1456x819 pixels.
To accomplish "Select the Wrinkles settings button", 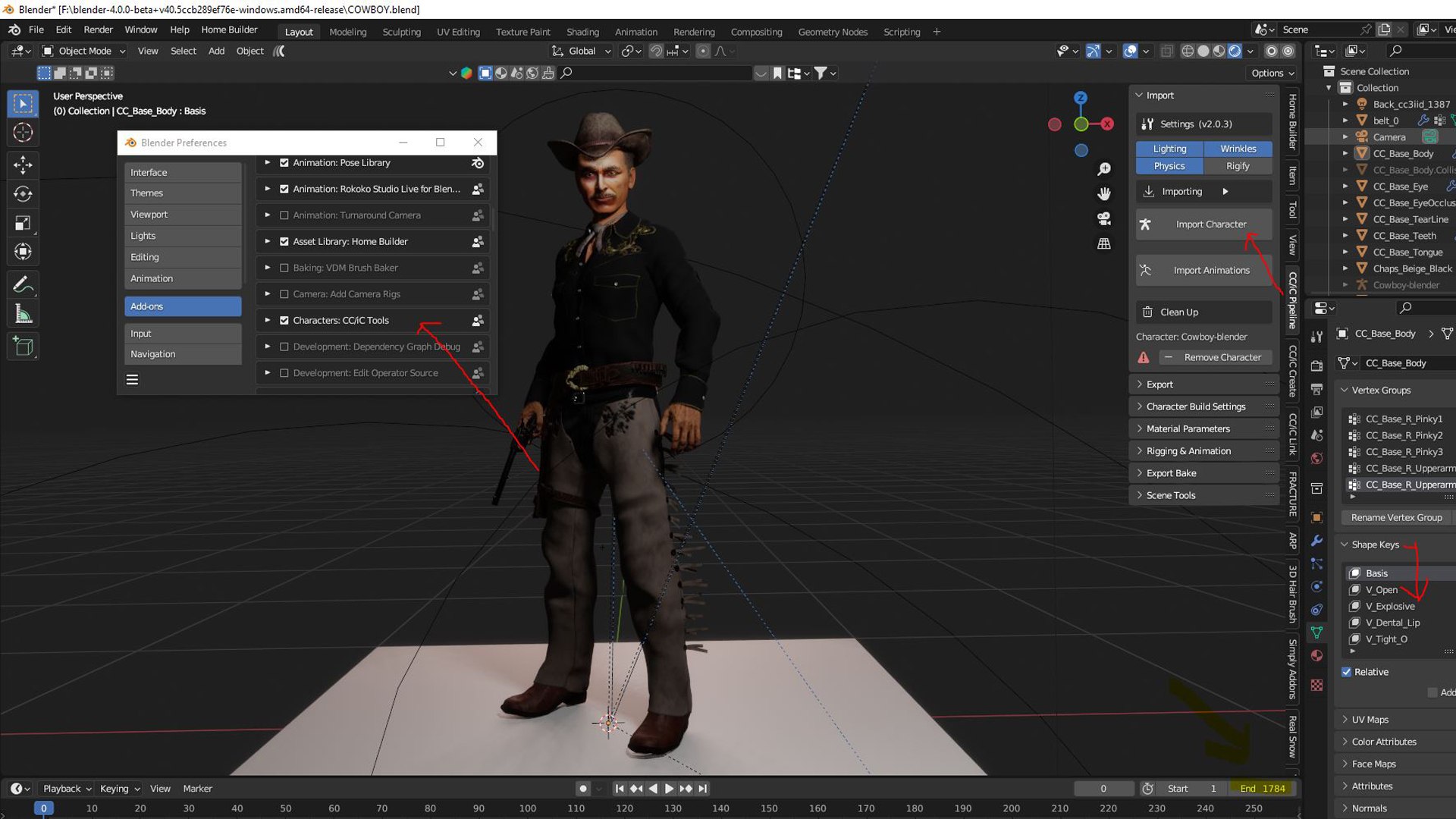I will [x=1238, y=149].
